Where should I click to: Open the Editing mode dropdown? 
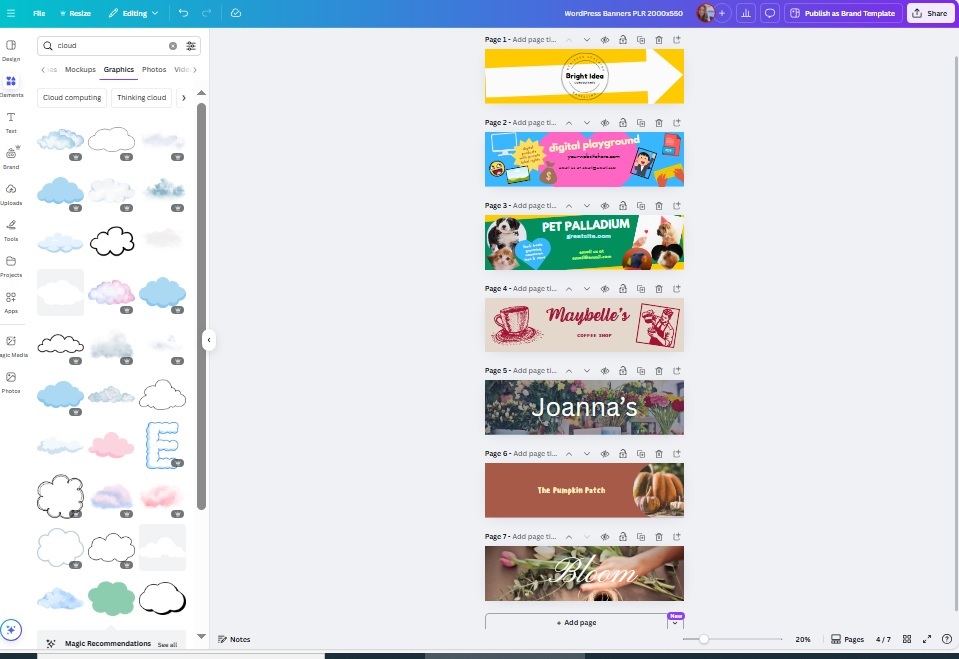133,13
